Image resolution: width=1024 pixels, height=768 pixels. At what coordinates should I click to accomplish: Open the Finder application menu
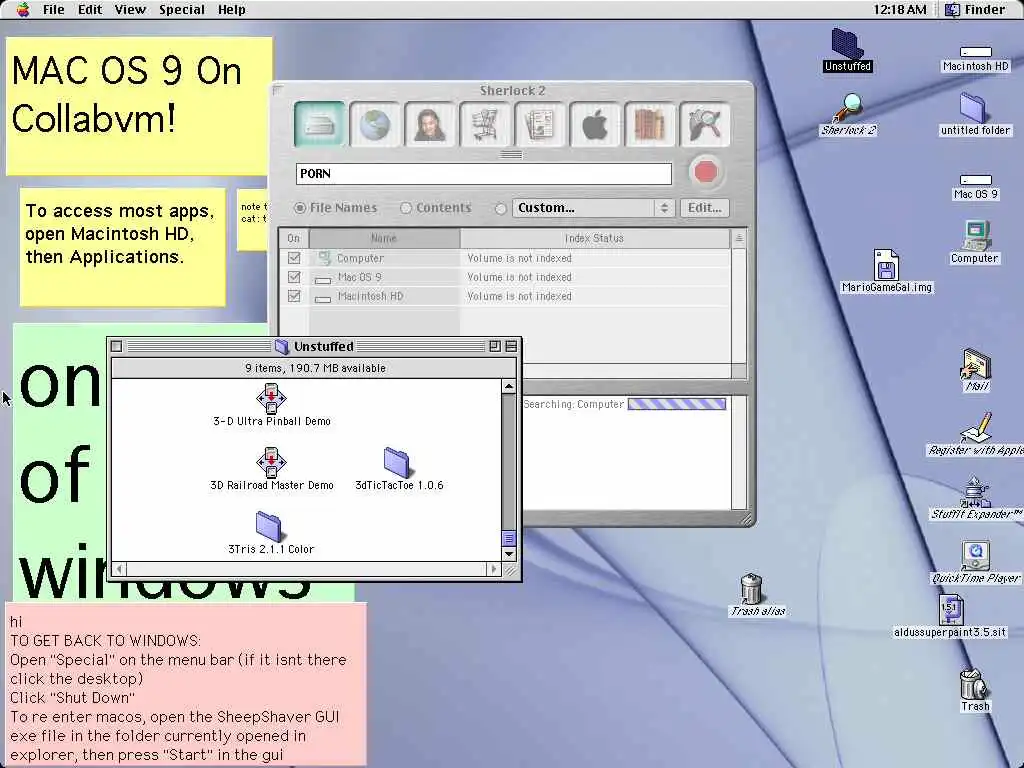click(x=976, y=10)
